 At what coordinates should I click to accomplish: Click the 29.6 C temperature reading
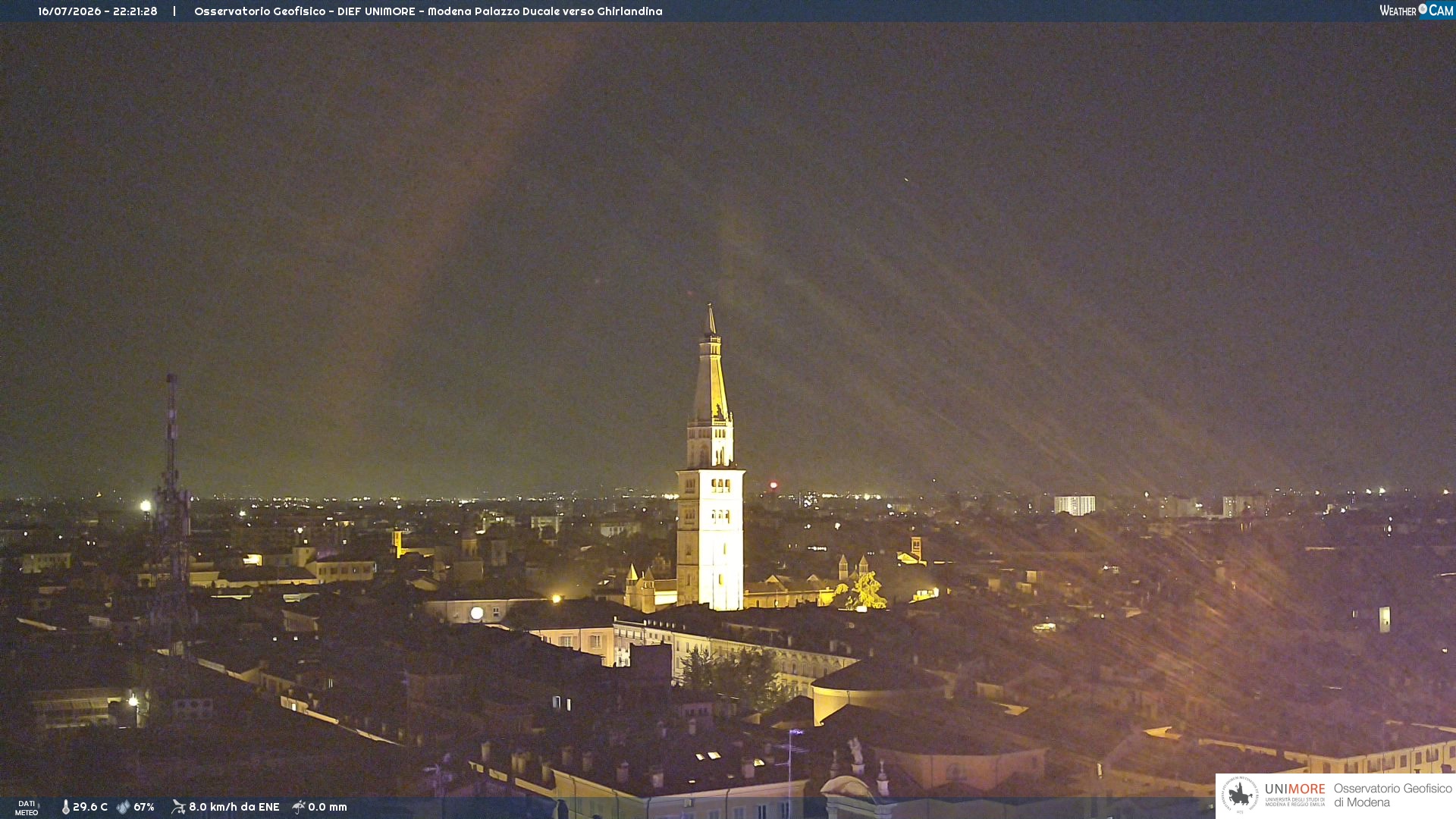click(x=90, y=807)
